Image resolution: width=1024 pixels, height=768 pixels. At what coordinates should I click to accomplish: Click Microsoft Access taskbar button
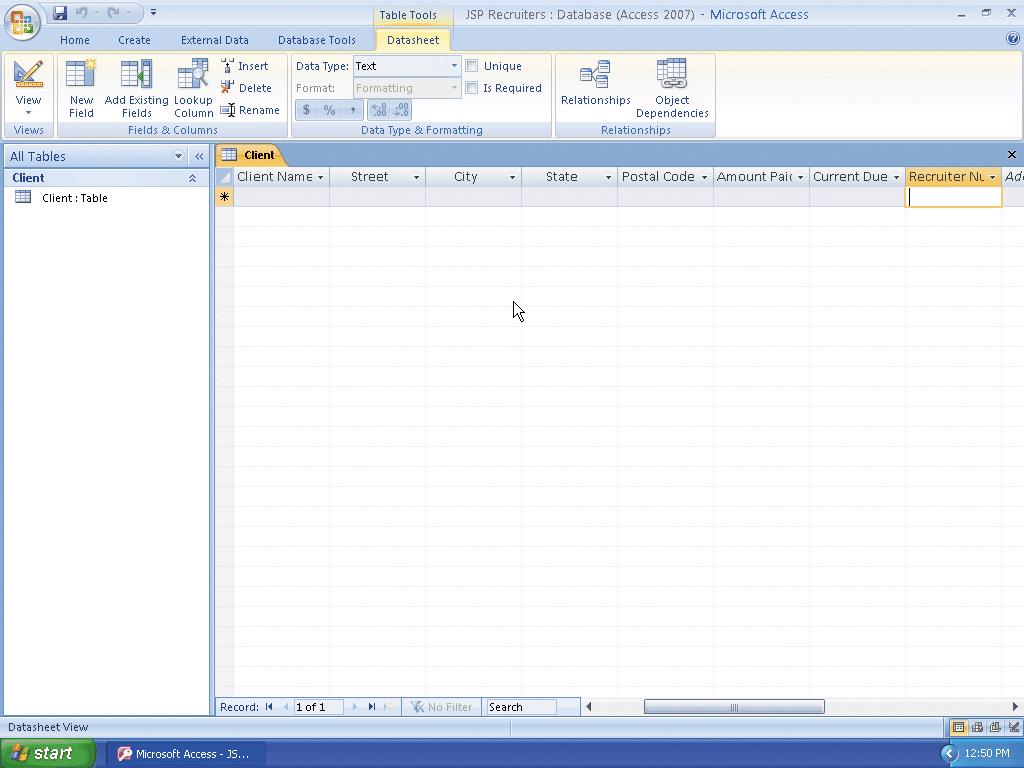pyautogui.click(x=185, y=754)
